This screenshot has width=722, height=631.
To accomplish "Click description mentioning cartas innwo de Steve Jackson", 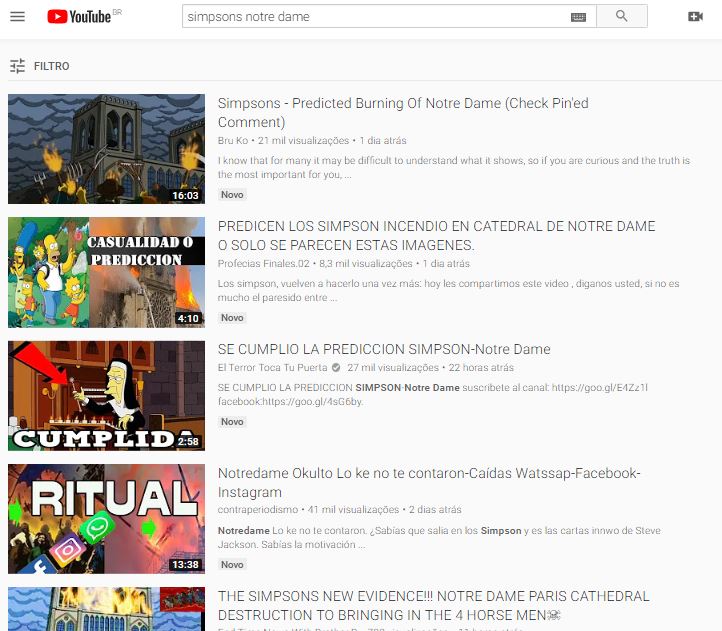I will point(439,537).
